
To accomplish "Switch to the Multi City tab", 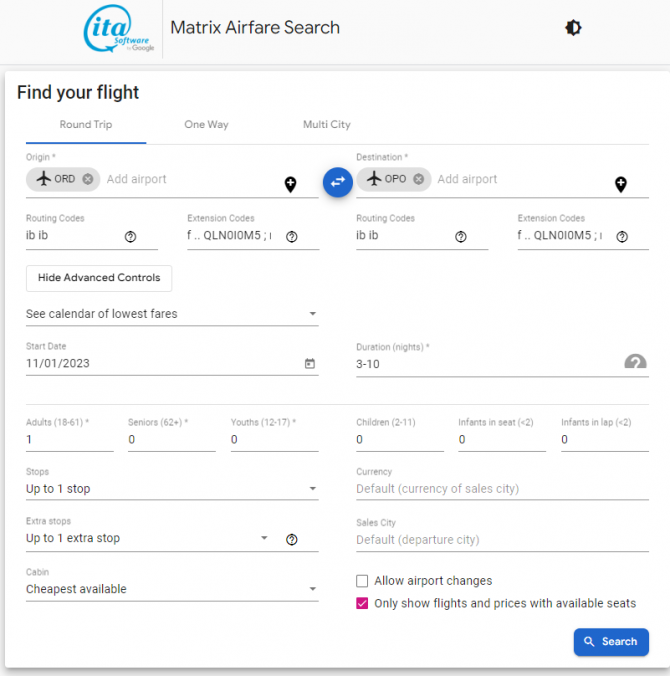I will (327, 125).
